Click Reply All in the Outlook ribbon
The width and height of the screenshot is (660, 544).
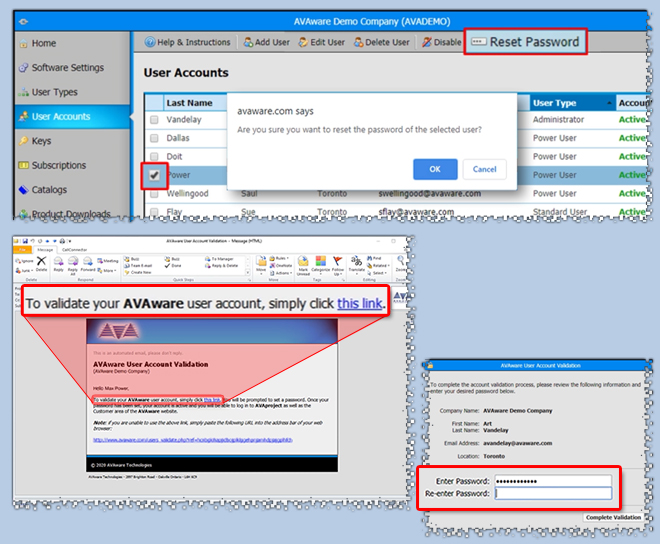(x=73, y=265)
